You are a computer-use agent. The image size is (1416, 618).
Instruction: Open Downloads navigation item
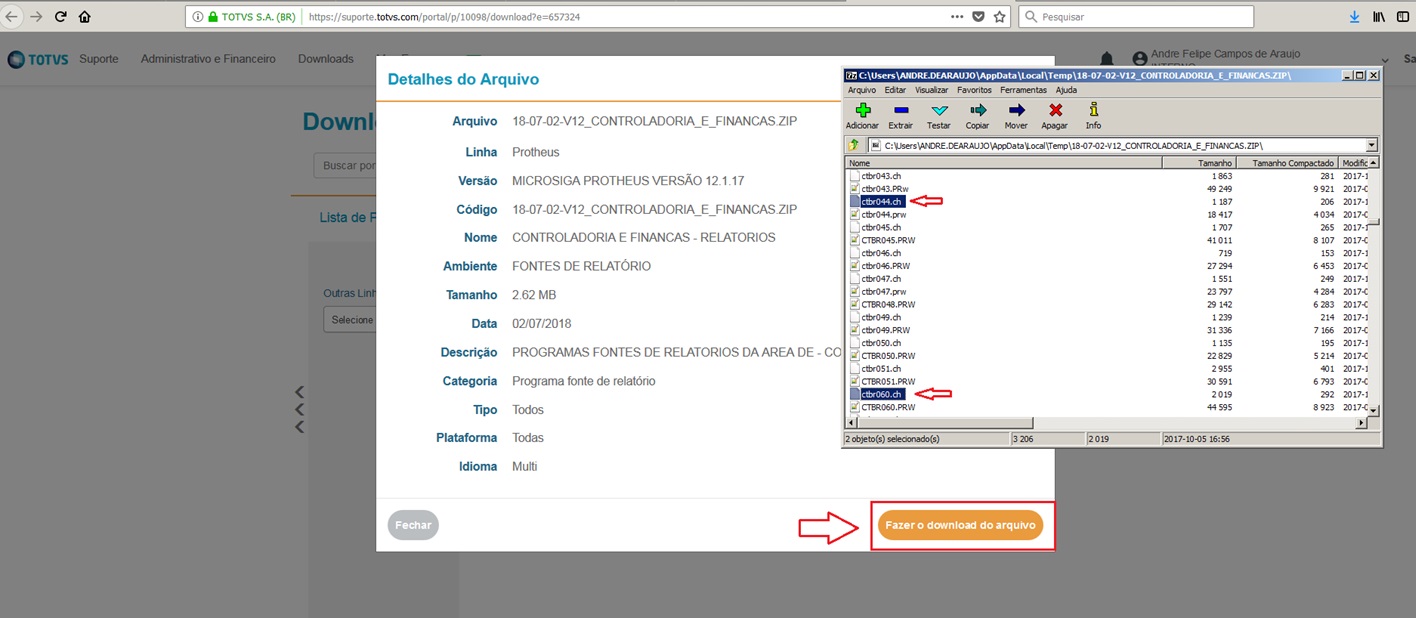coord(326,59)
